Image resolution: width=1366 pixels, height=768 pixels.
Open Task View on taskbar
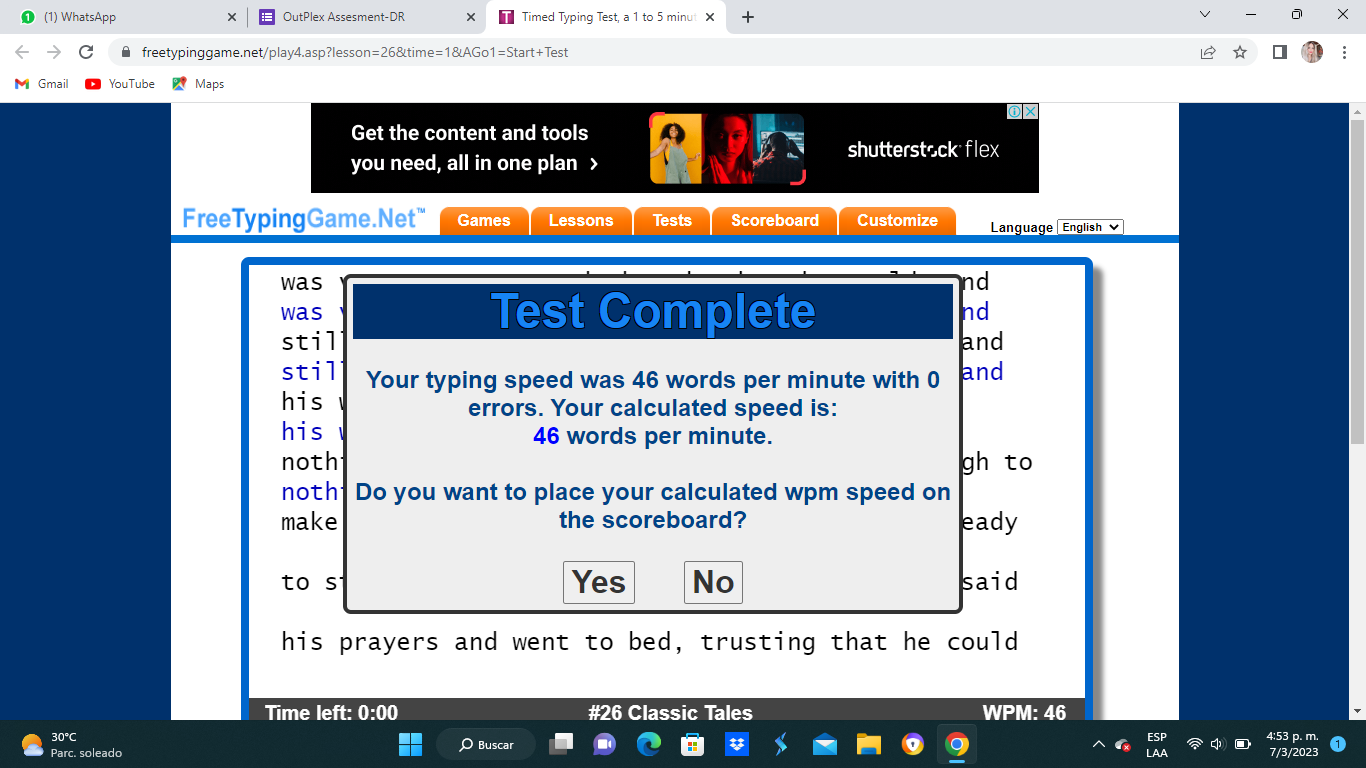pyautogui.click(x=562, y=744)
